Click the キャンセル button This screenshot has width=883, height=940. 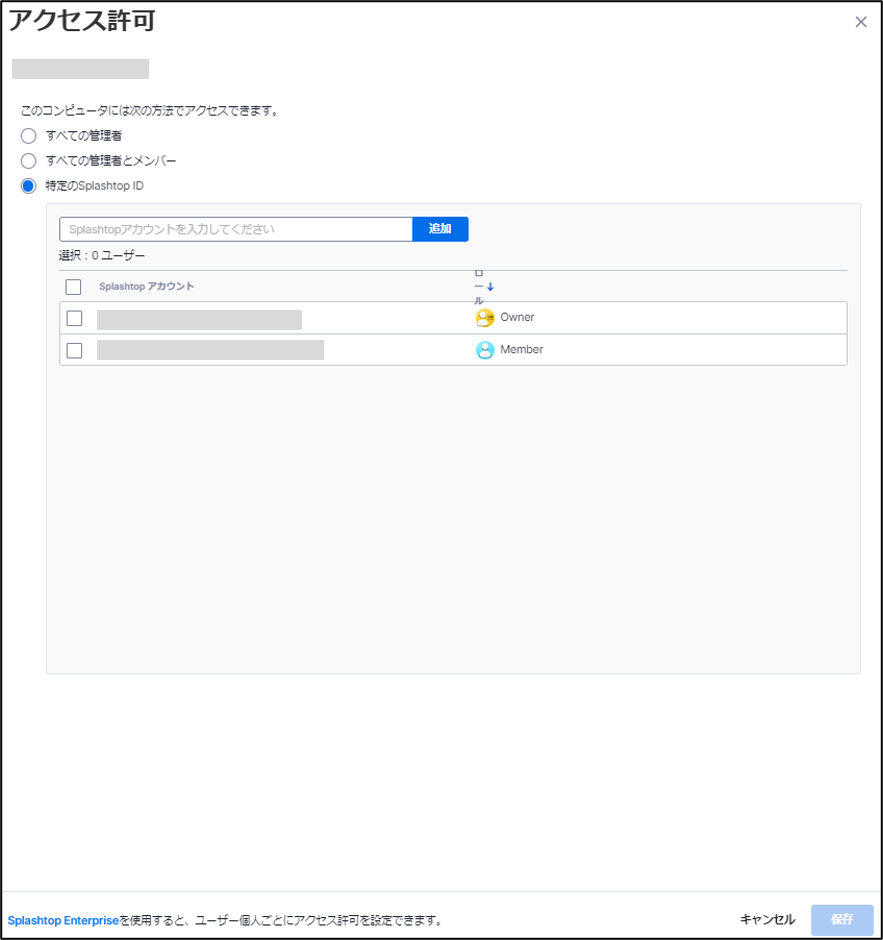[x=767, y=920]
